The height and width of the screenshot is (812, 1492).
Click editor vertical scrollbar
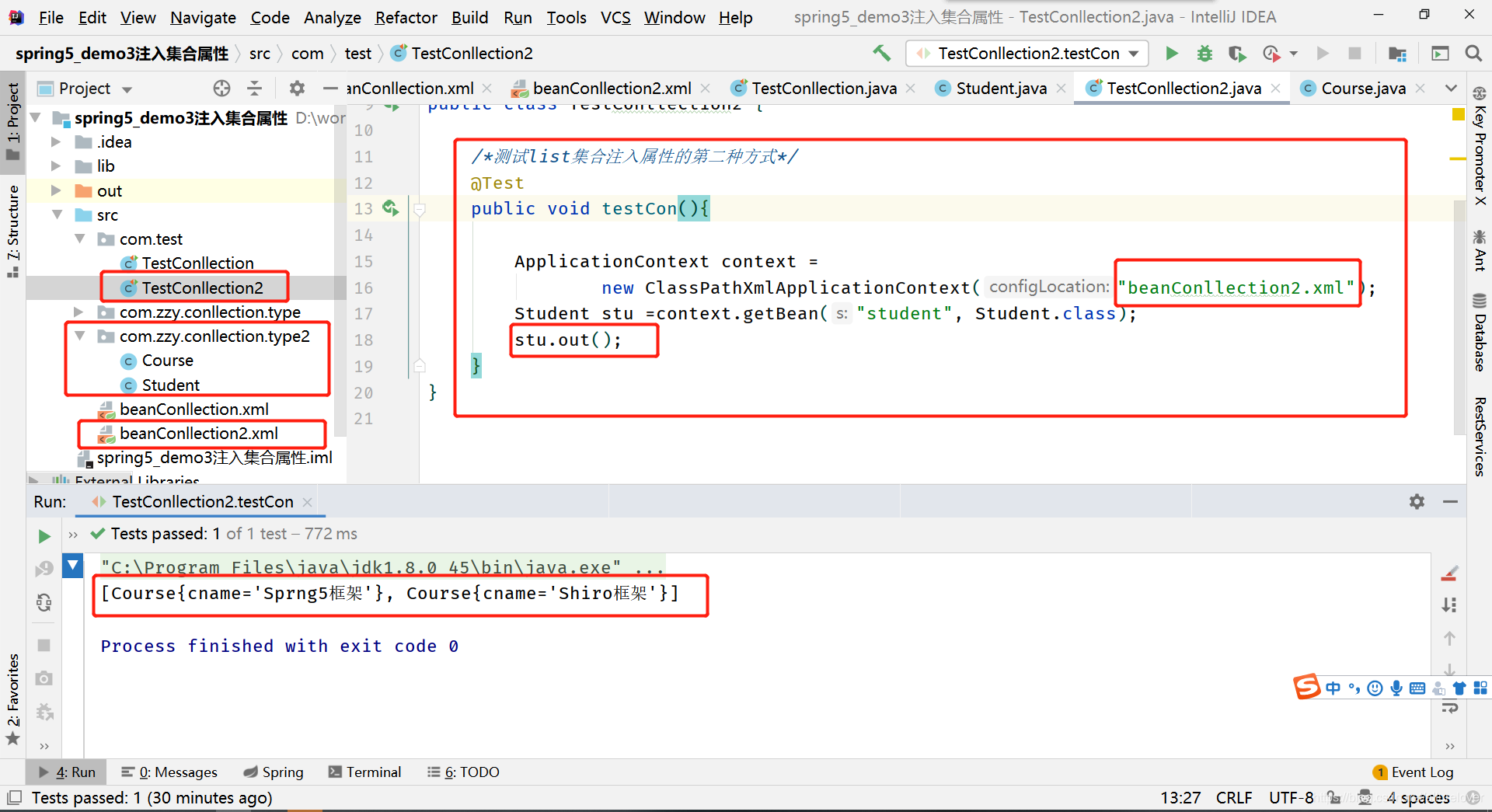[x=1459, y=316]
